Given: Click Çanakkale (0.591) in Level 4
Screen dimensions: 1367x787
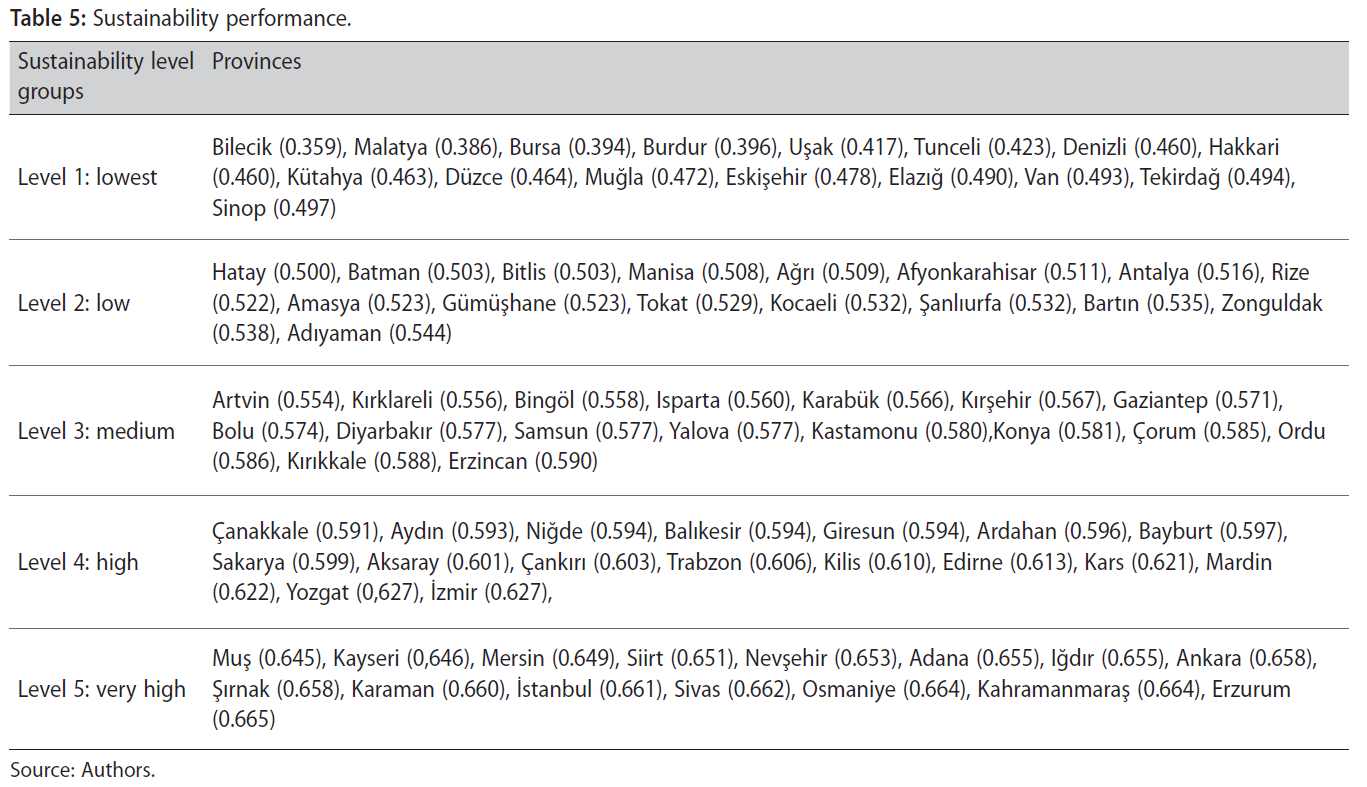Looking at the screenshot, I should [x=296, y=531].
